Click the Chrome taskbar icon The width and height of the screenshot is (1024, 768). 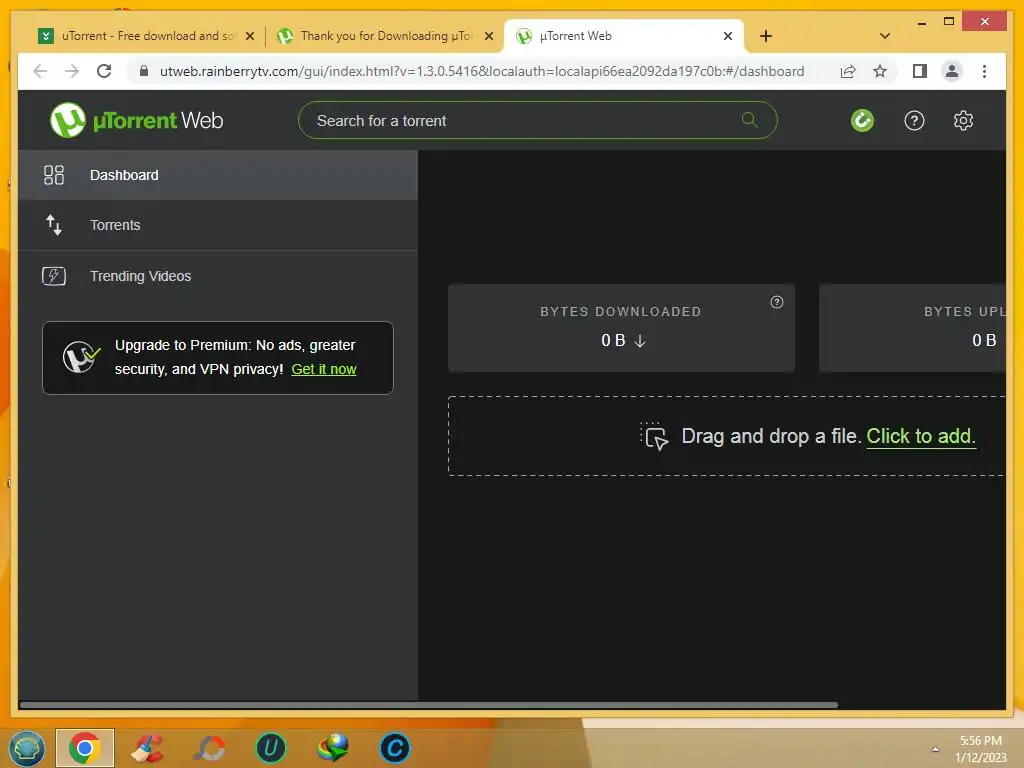pyautogui.click(x=85, y=748)
